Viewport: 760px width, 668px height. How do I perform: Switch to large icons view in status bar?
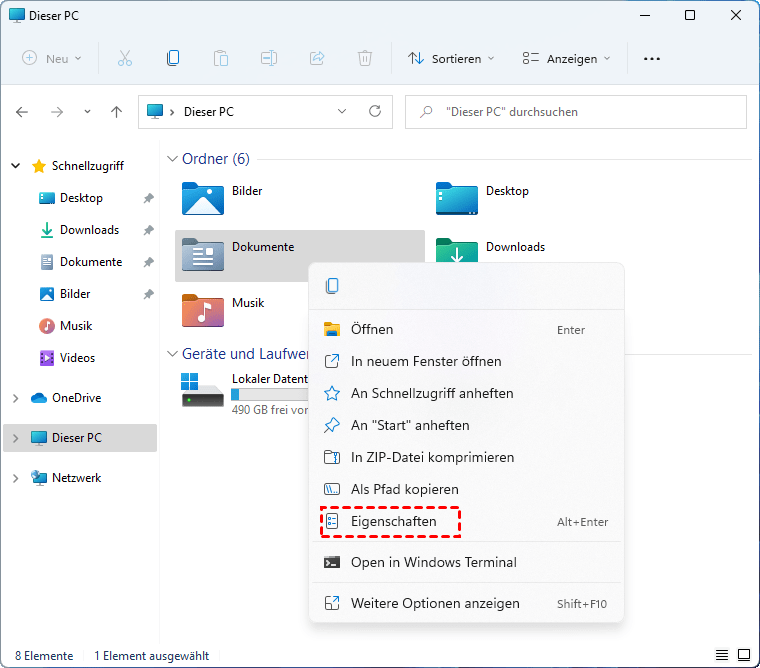744,655
